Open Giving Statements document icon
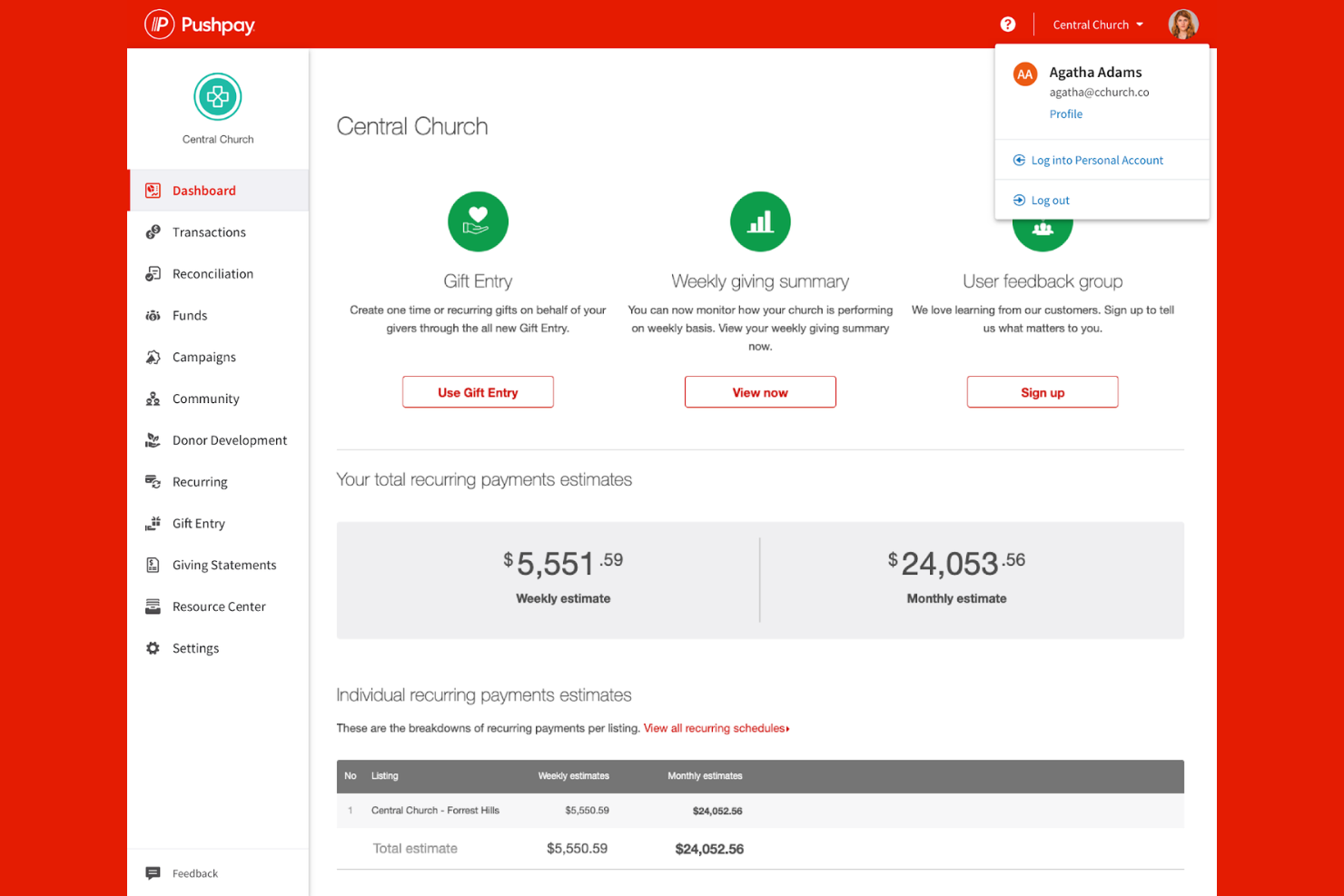 coord(153,565)
